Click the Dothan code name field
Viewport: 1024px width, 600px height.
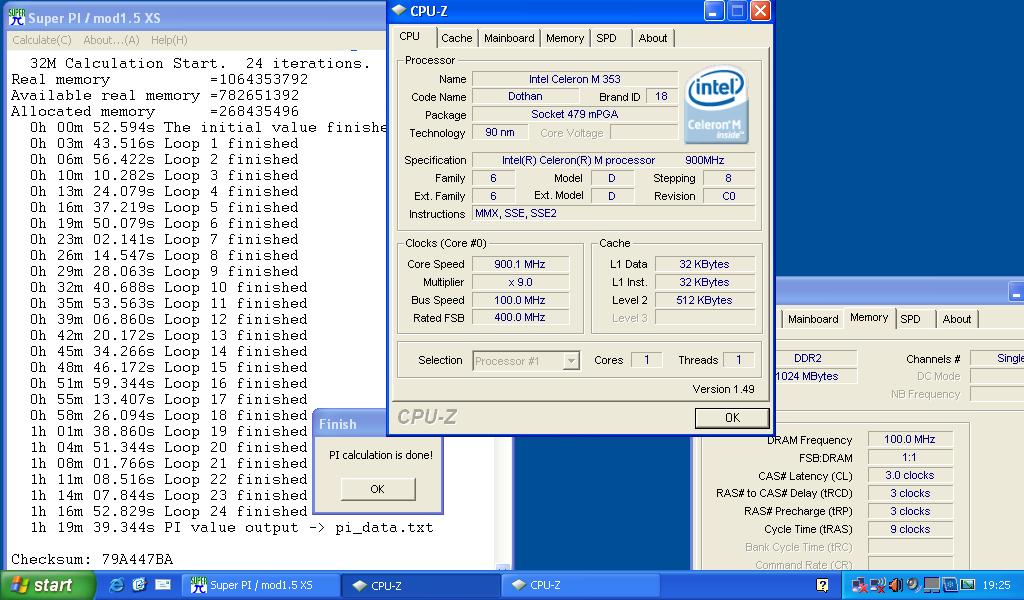click(x=525, y=97)
